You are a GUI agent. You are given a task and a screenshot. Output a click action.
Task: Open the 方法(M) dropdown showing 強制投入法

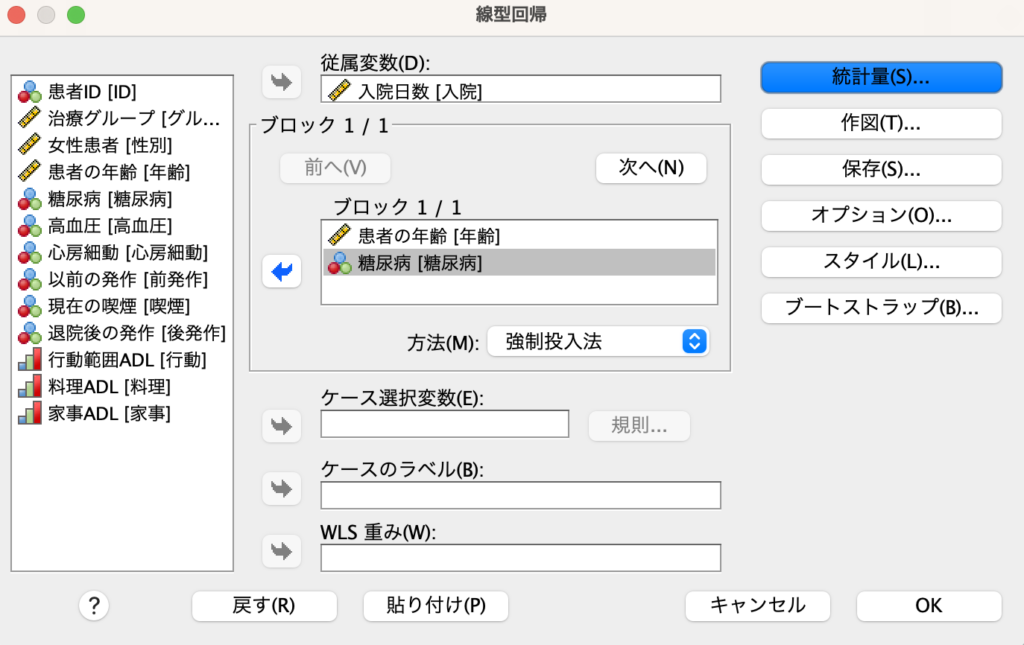[598, 341]
